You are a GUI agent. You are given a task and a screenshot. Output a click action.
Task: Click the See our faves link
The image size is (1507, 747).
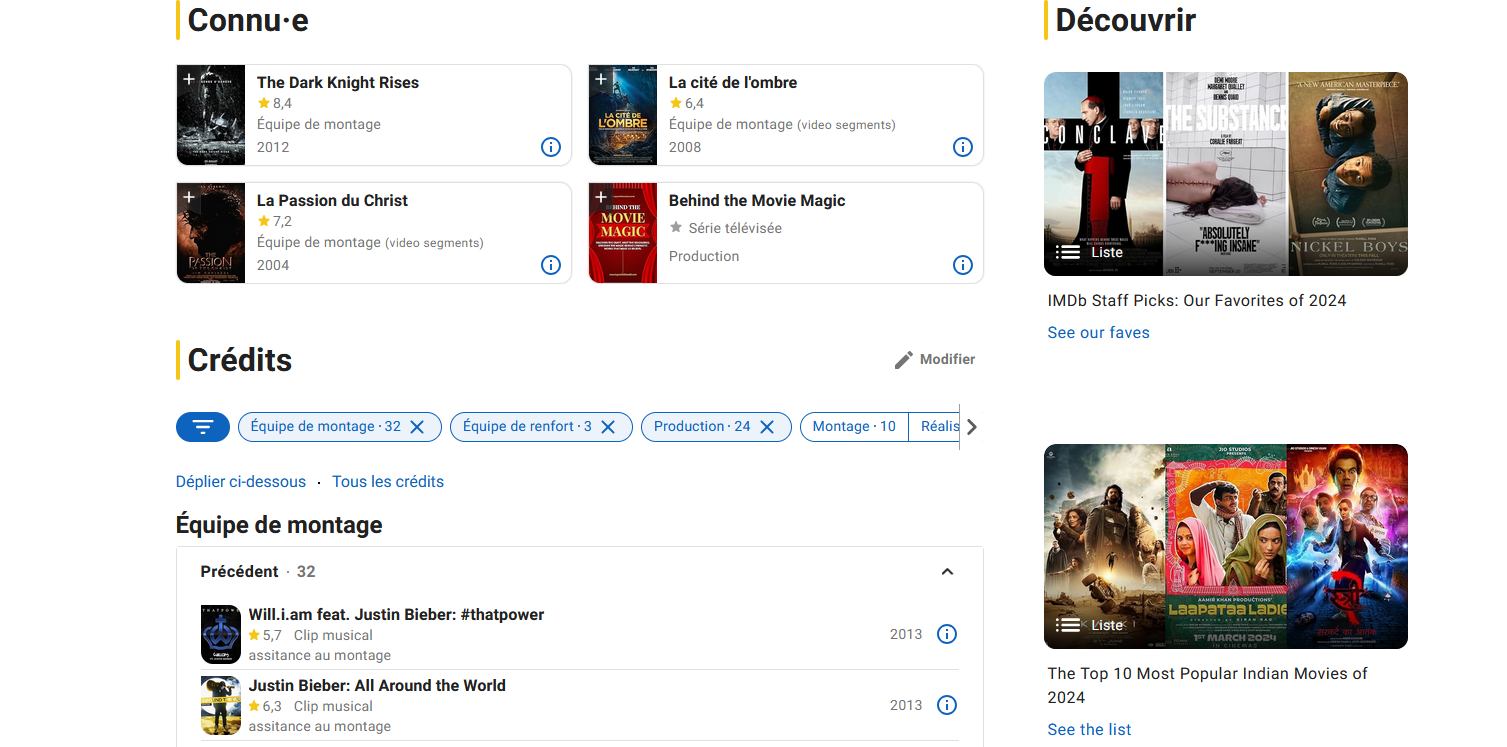click(x=1098, y=333)
